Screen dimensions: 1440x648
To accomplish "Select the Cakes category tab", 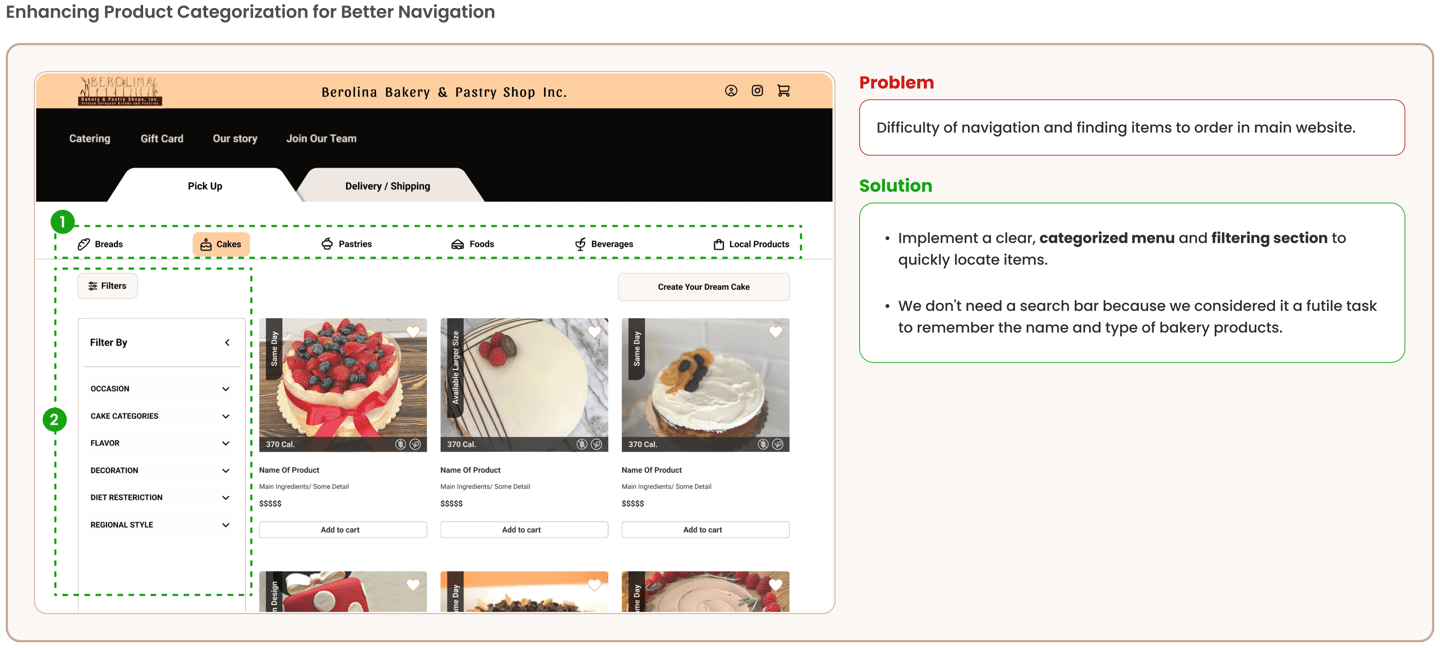I will tap(221, 244).
